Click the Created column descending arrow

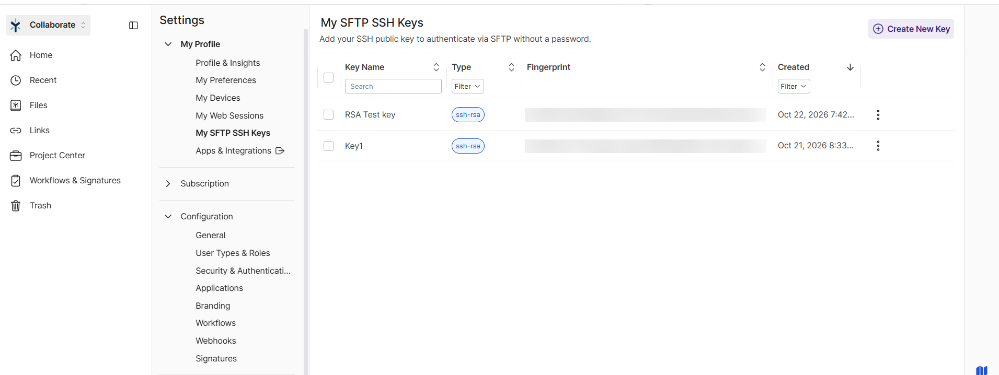click(x=850, y=67)
